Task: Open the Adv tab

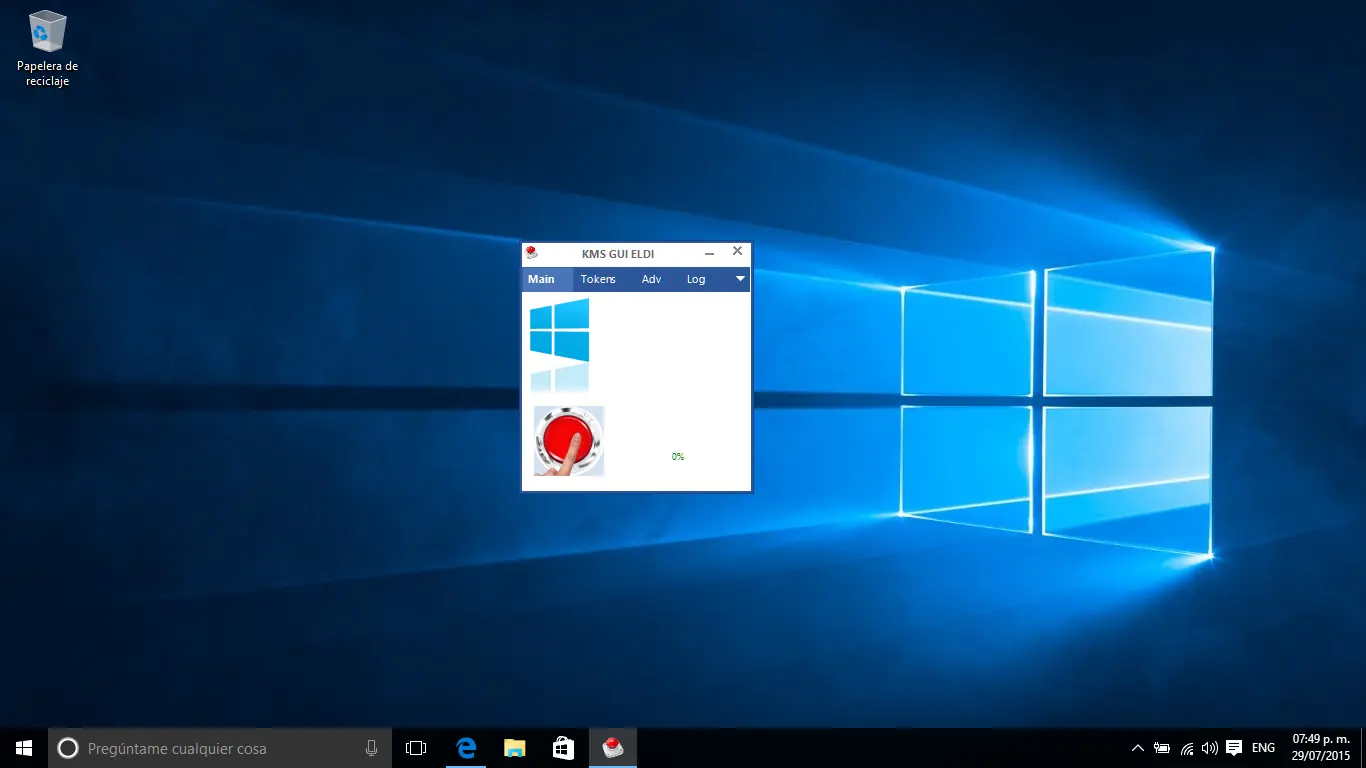Action: 651,279
